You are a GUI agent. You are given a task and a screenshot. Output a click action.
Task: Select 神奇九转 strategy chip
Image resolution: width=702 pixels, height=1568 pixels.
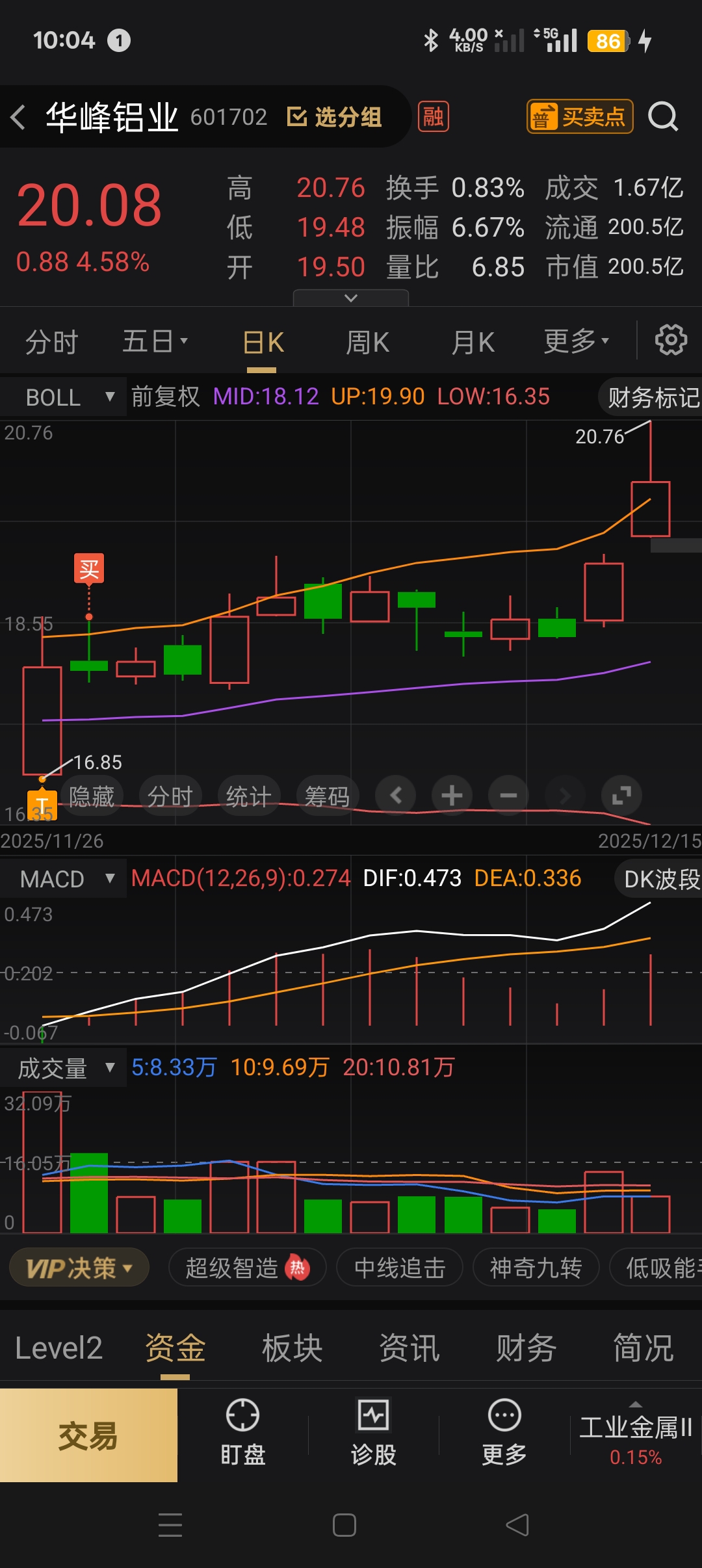[536, 1268]
